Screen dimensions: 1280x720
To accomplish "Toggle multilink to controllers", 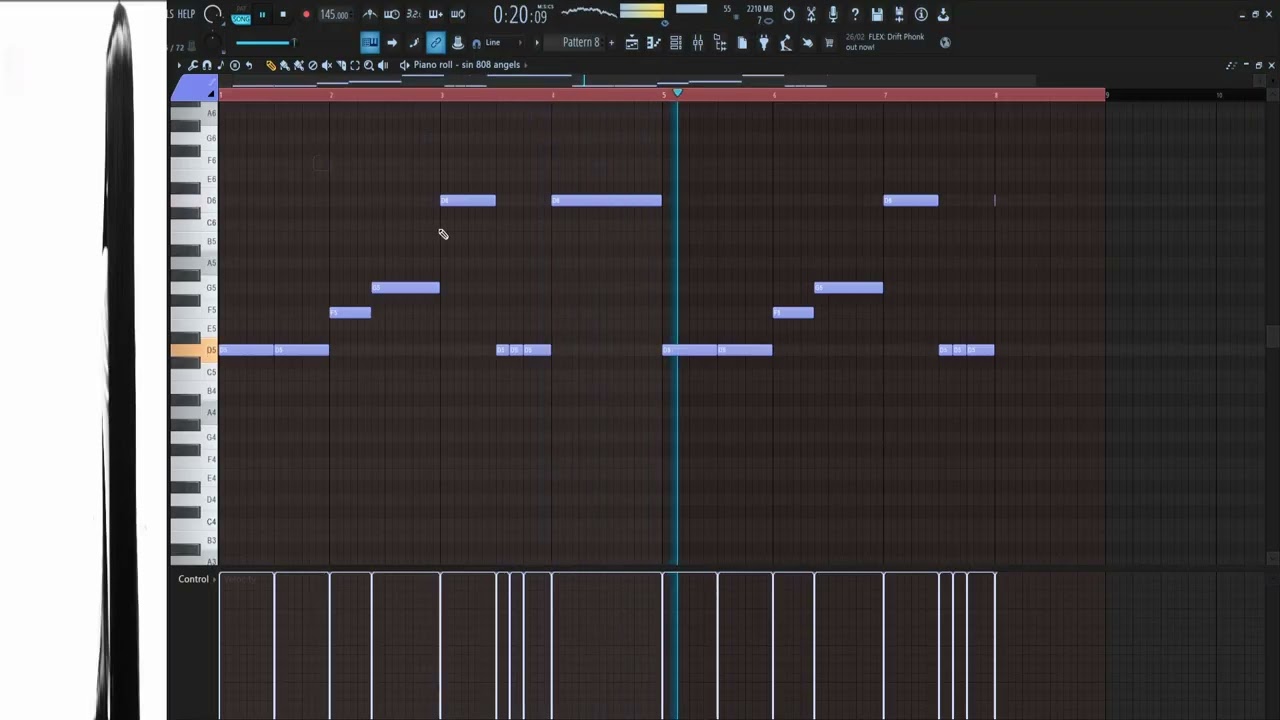I will (x=436, y=42).
